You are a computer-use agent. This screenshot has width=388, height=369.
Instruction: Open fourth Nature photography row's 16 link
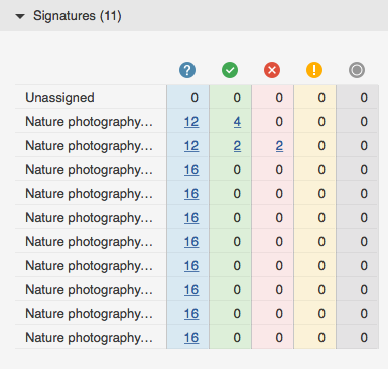click(191, 194)
